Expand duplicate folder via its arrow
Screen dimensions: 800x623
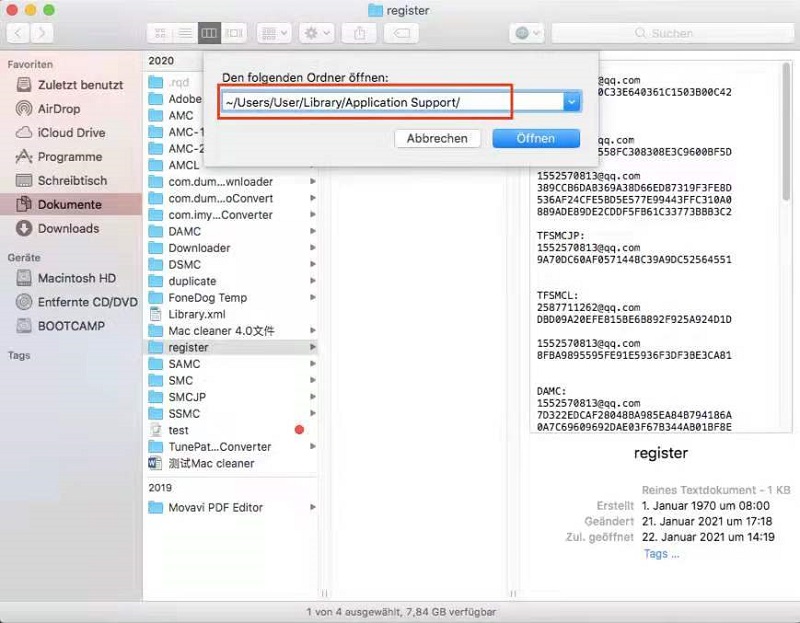click(312, 281)
